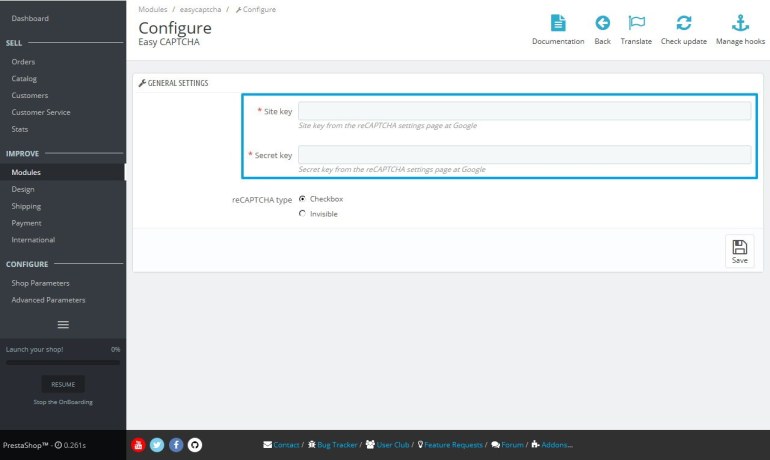
Task: Open the Documentation page icon
Action: (558, 23)
